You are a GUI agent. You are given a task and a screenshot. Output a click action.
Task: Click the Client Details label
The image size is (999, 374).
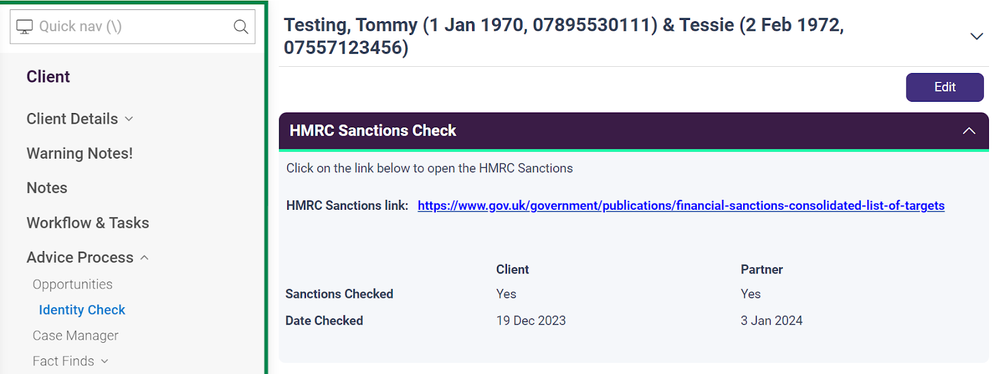point(72,119)
